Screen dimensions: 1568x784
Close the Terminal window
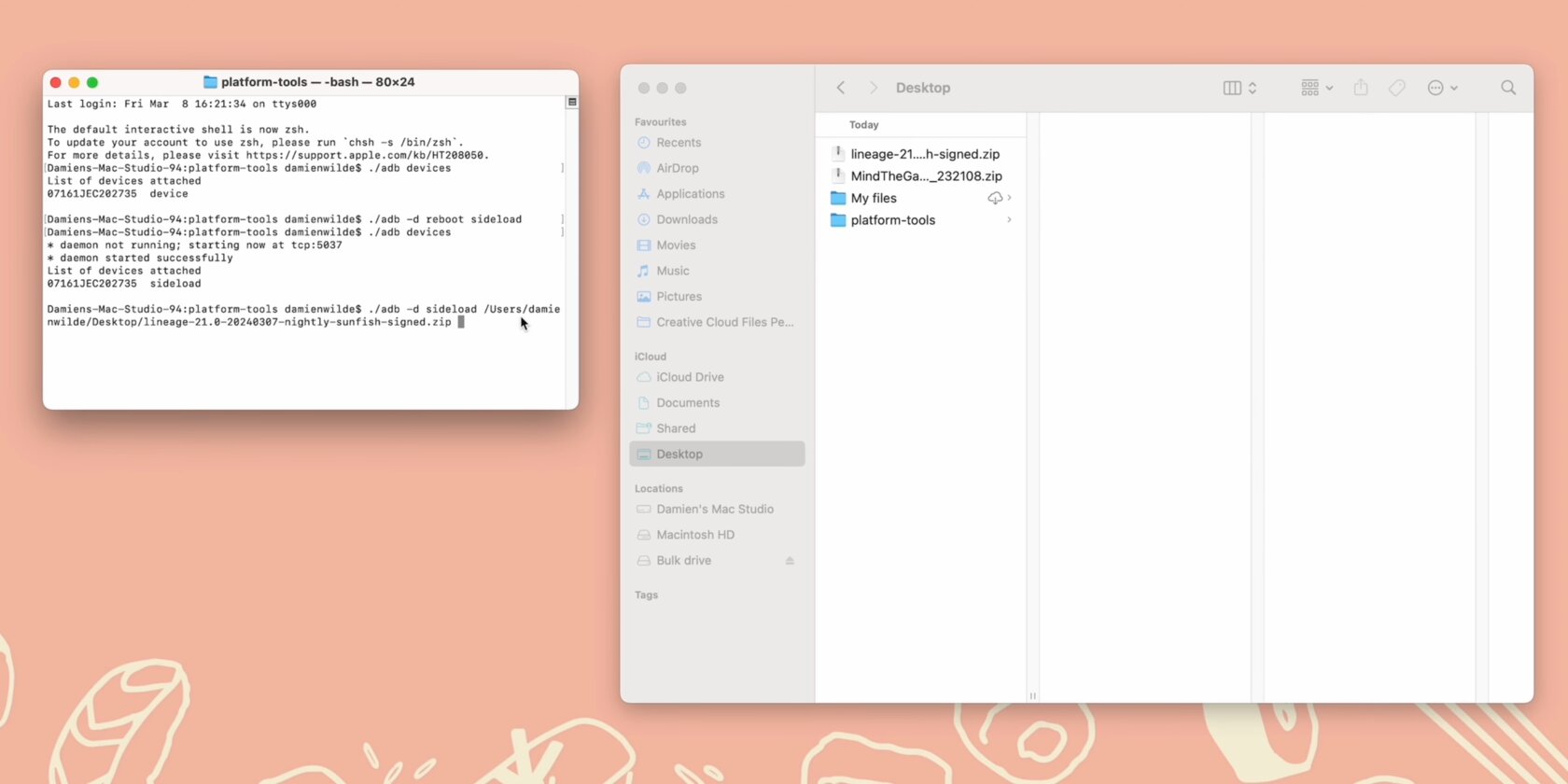pyautogui.click(x=56, y=82)
